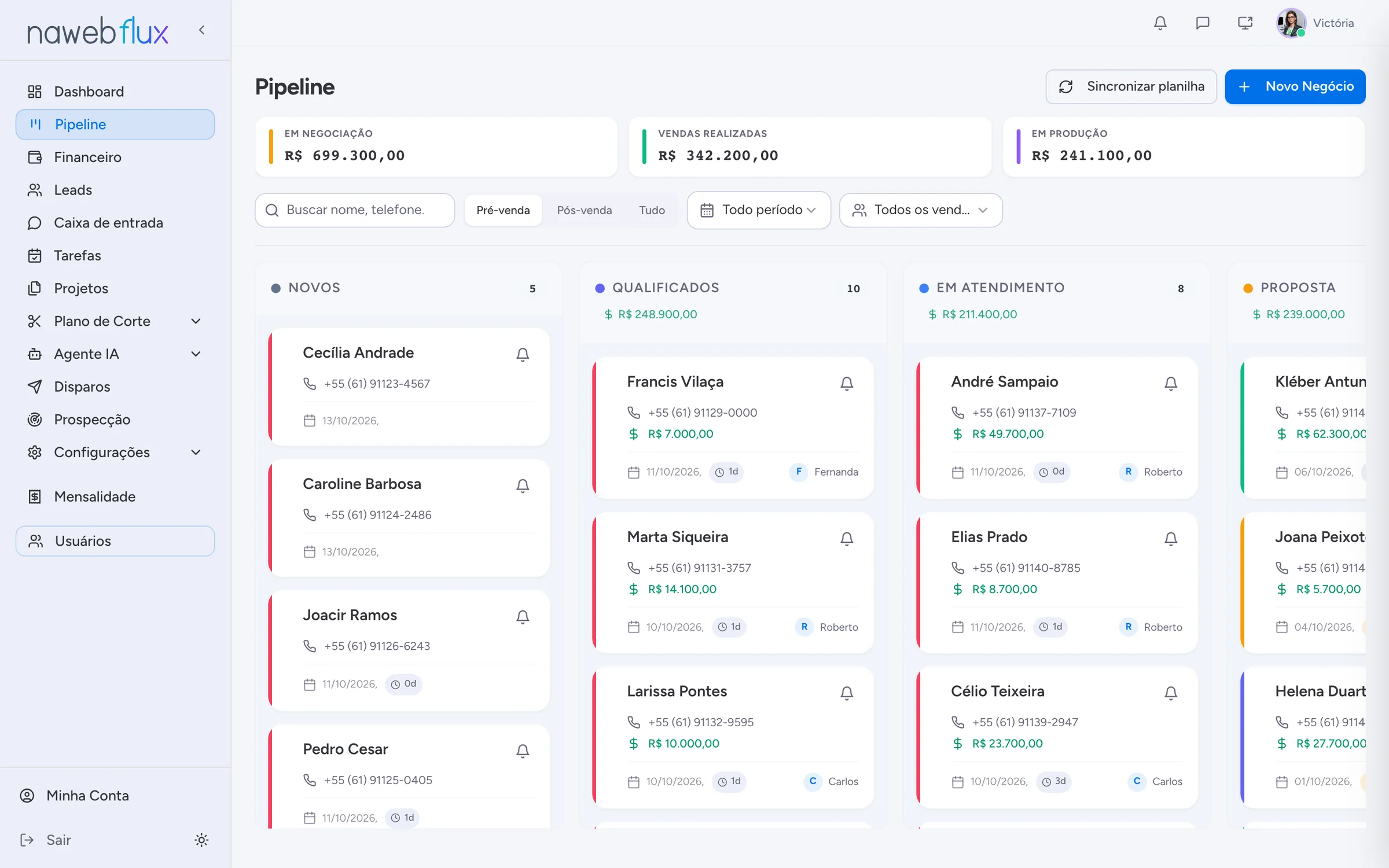Focus the Buscar nome, telefone search field
The width and height of the screenshot is (1389, 868).
point(355,210)
